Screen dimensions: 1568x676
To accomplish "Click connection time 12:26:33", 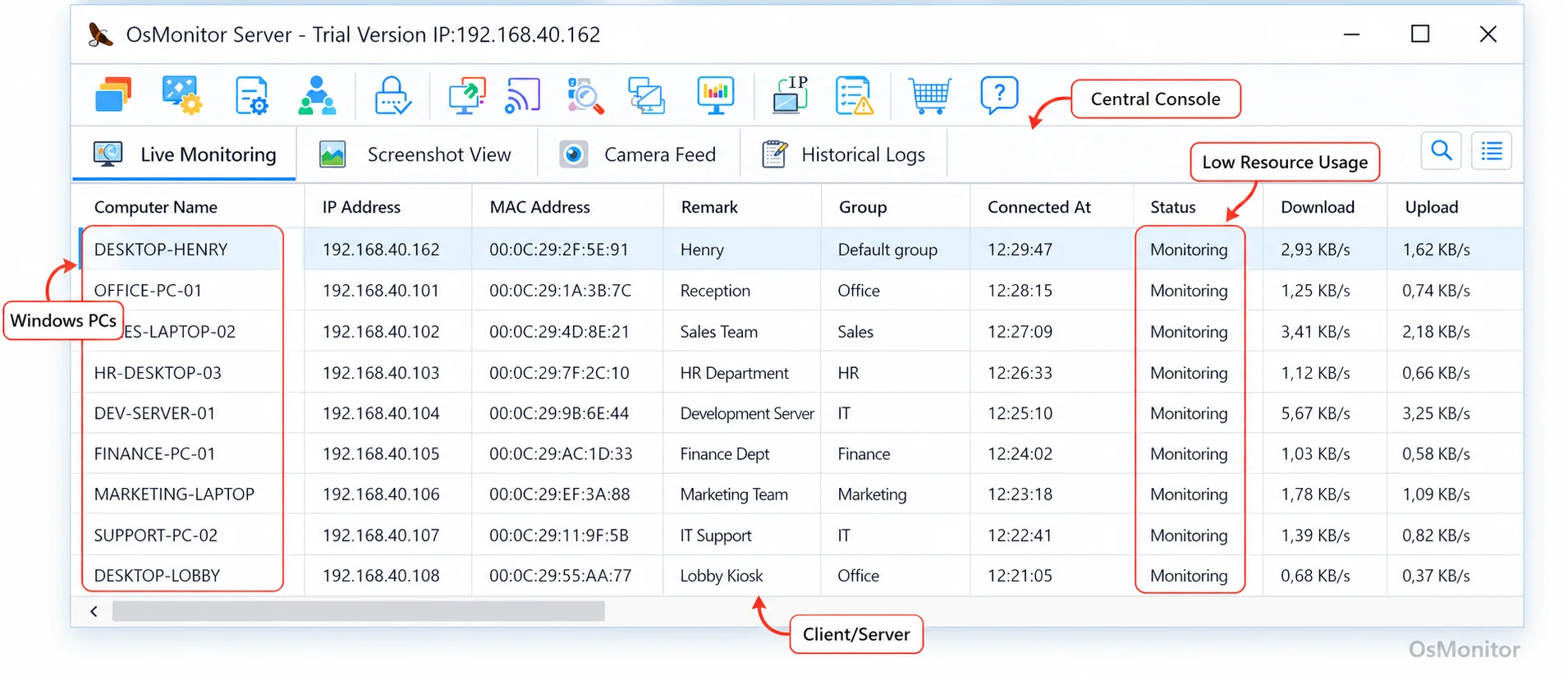I will tap(1020, 373).
